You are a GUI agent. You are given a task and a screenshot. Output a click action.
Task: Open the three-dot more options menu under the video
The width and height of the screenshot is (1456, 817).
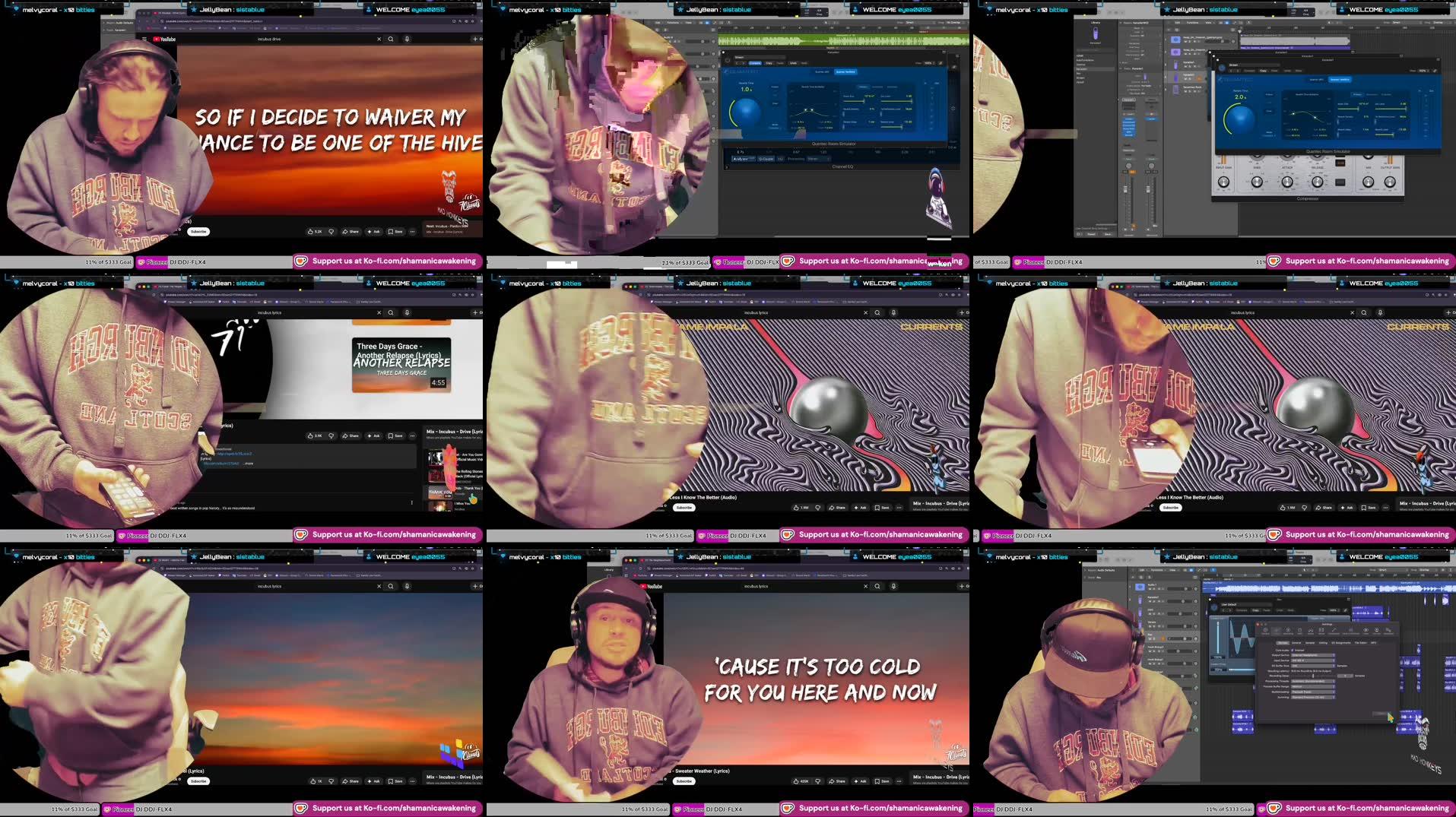tap(412, 232)
